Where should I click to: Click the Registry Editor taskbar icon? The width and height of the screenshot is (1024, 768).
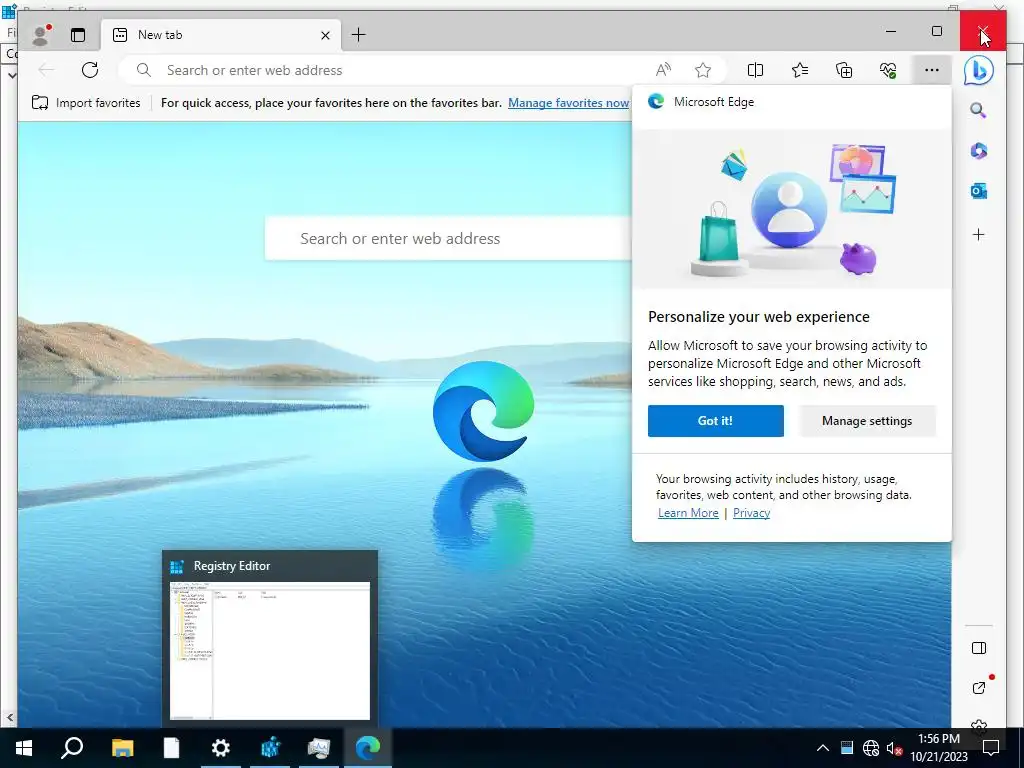[270, 748]
